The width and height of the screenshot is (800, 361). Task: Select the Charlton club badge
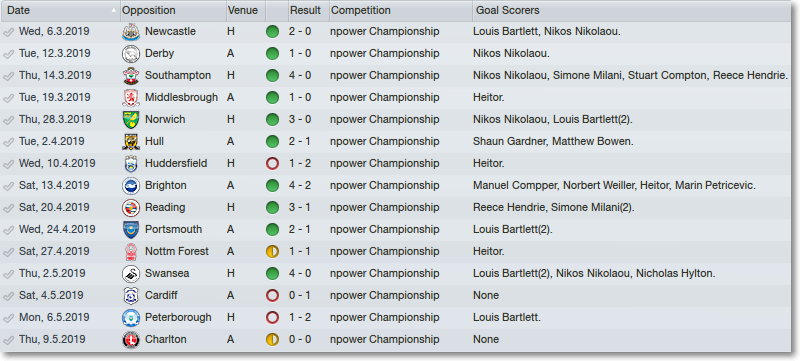coord(131,340)
